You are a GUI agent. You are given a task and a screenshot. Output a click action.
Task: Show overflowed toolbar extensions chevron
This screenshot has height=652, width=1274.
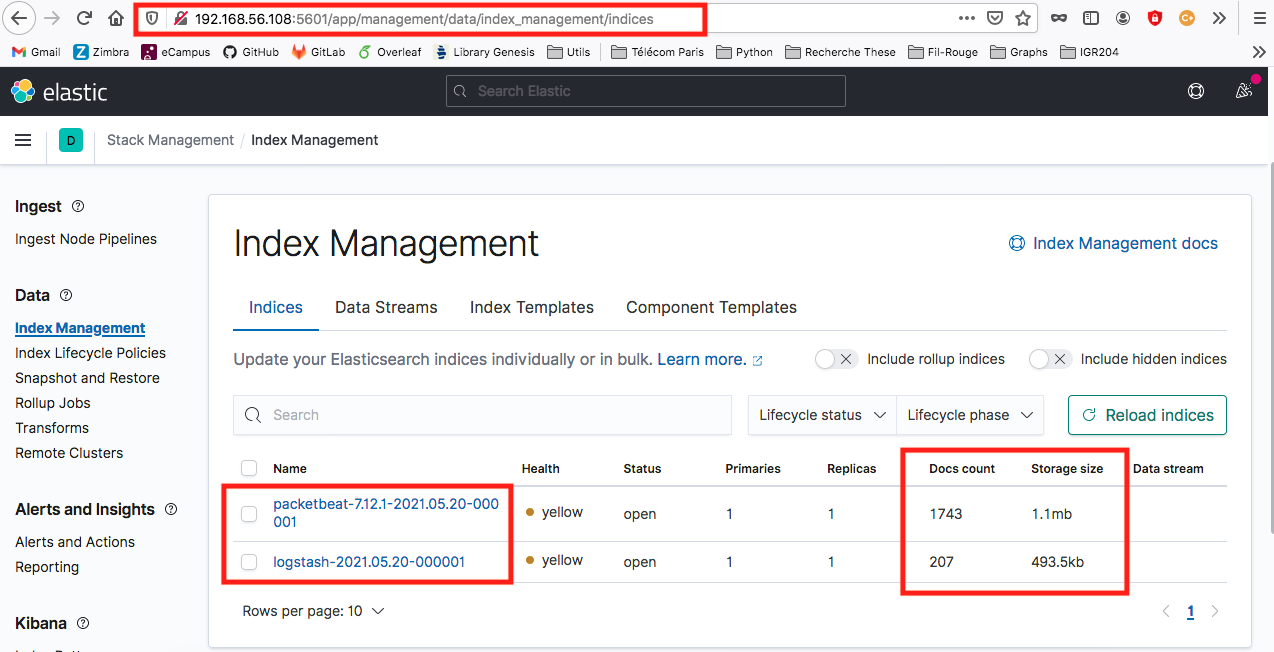[x=1219, y=18]
